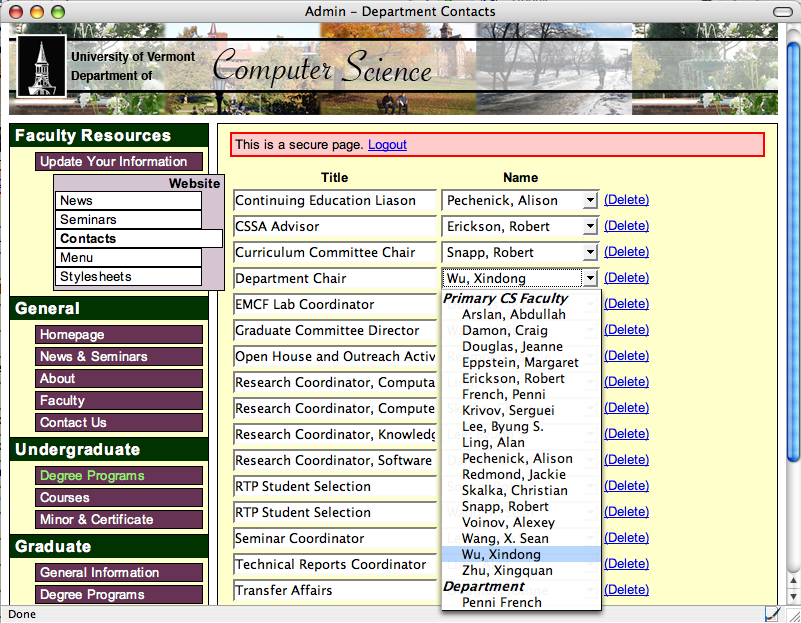Open Graduate General Information page

[119, 572]
